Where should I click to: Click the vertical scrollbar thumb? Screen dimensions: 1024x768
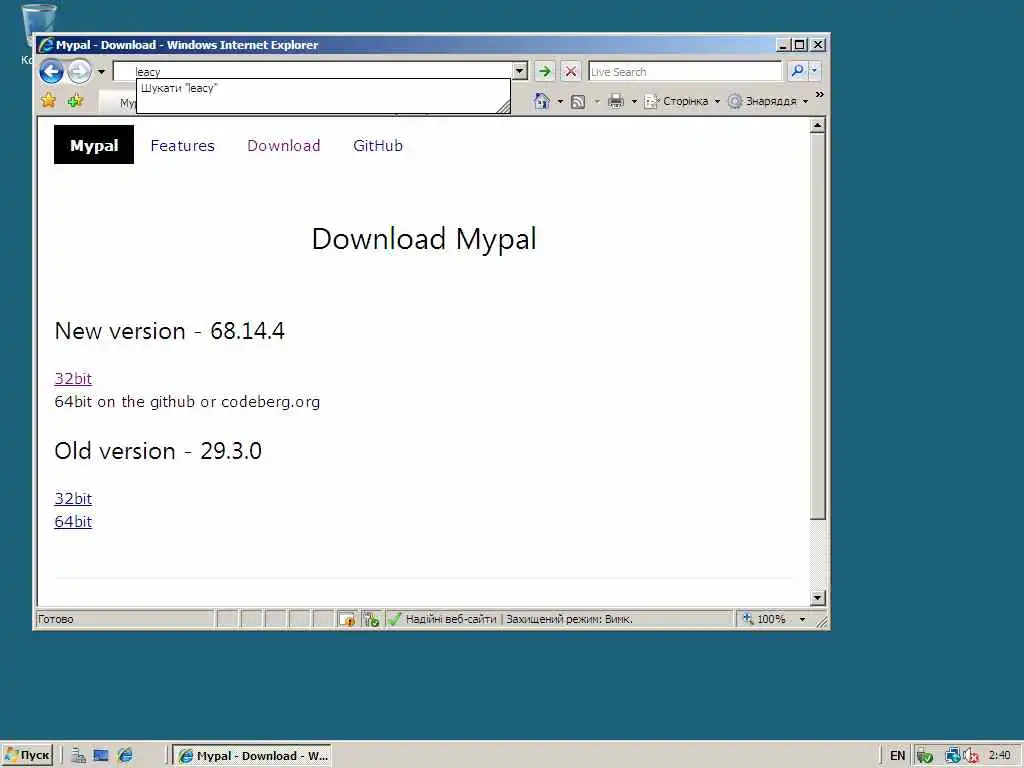818,327
